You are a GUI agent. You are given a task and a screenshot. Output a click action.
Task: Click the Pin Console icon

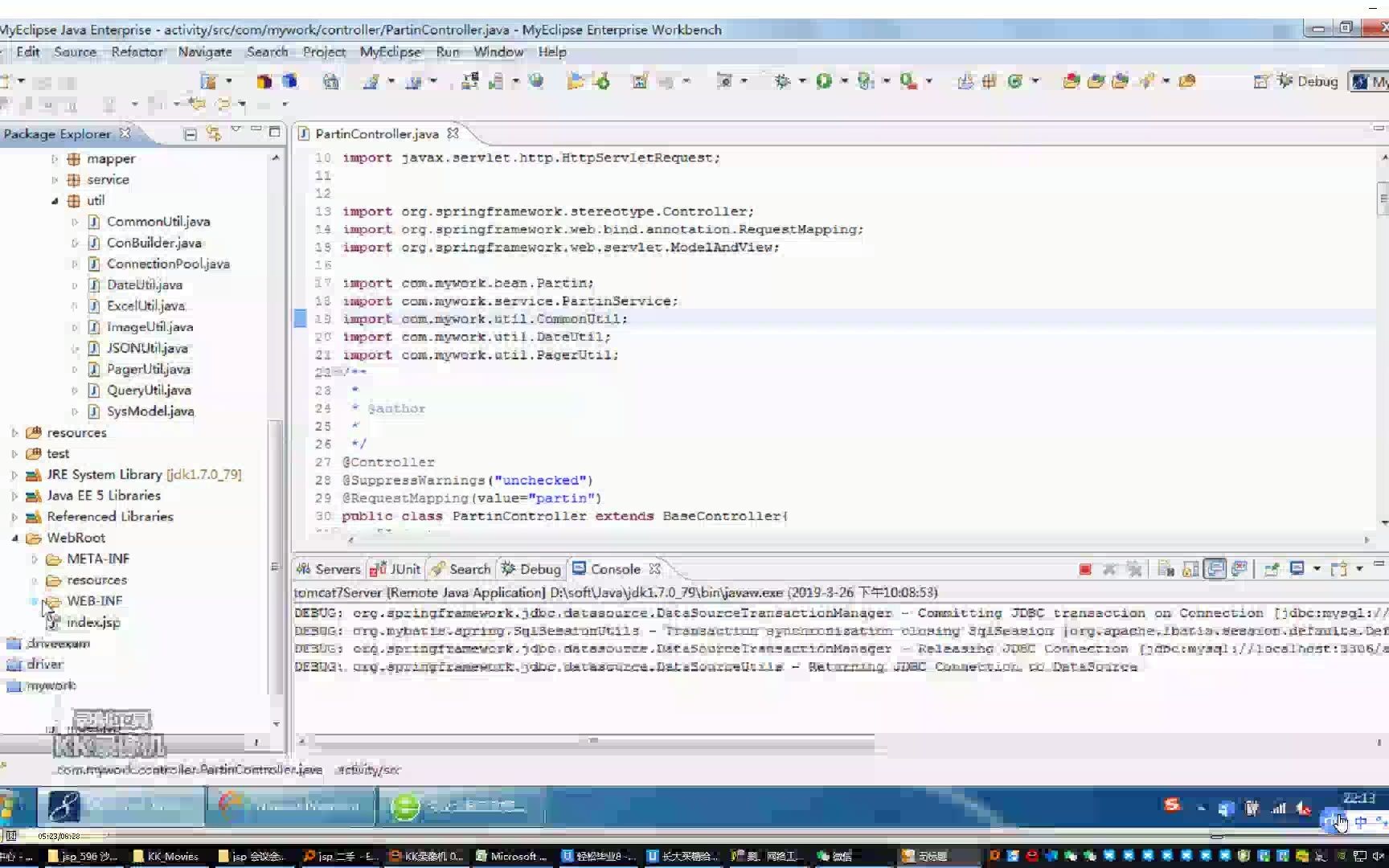(x=1272, y=569)
